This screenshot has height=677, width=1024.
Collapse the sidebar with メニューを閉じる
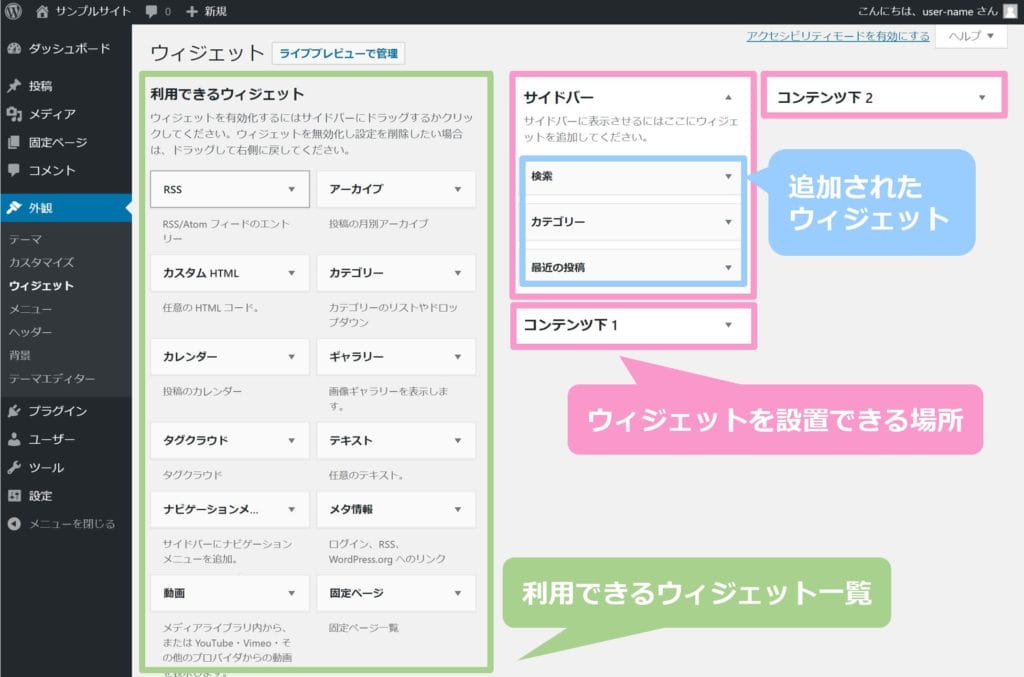[x=71, y=524]
